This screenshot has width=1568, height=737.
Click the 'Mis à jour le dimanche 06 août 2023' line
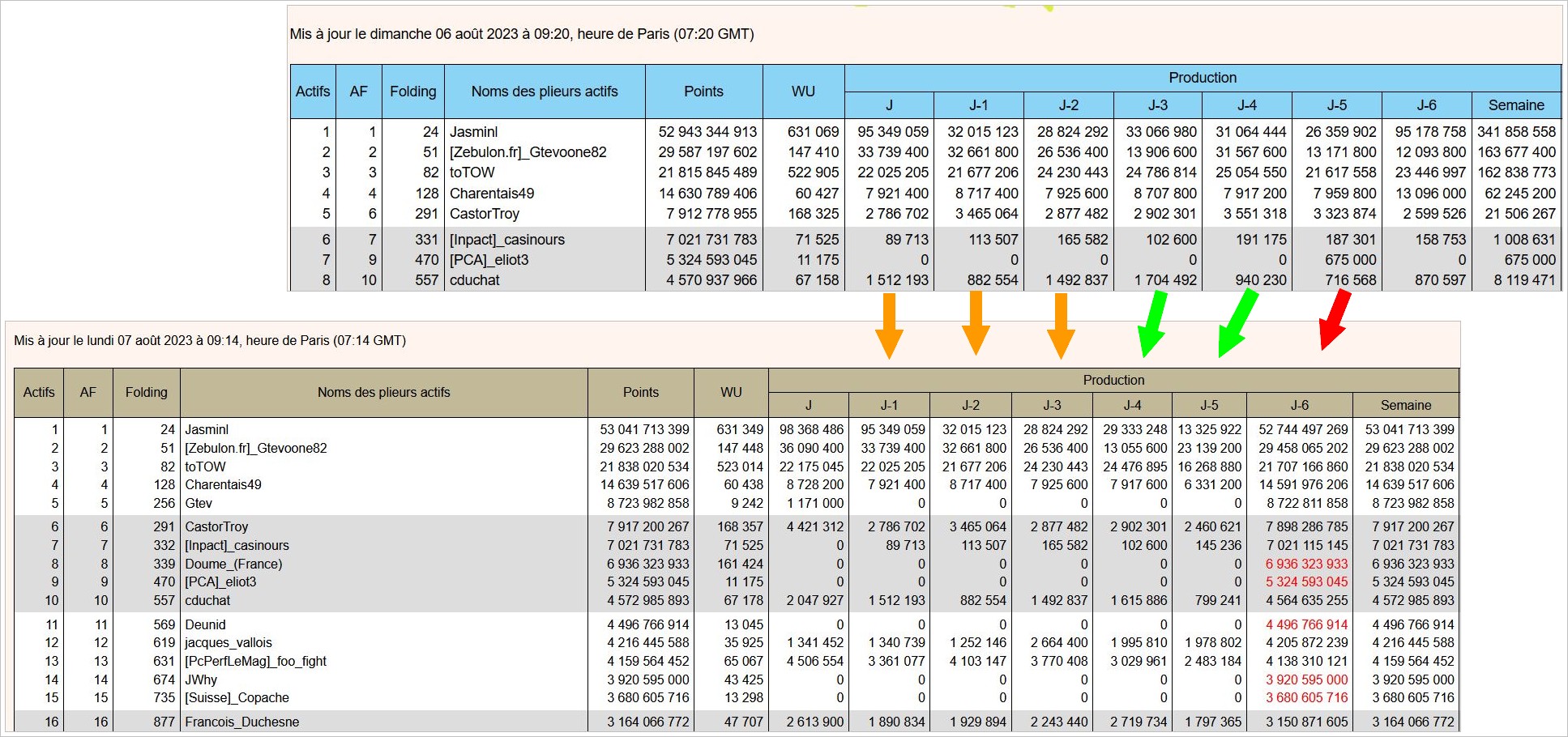[x=522, y=34]
